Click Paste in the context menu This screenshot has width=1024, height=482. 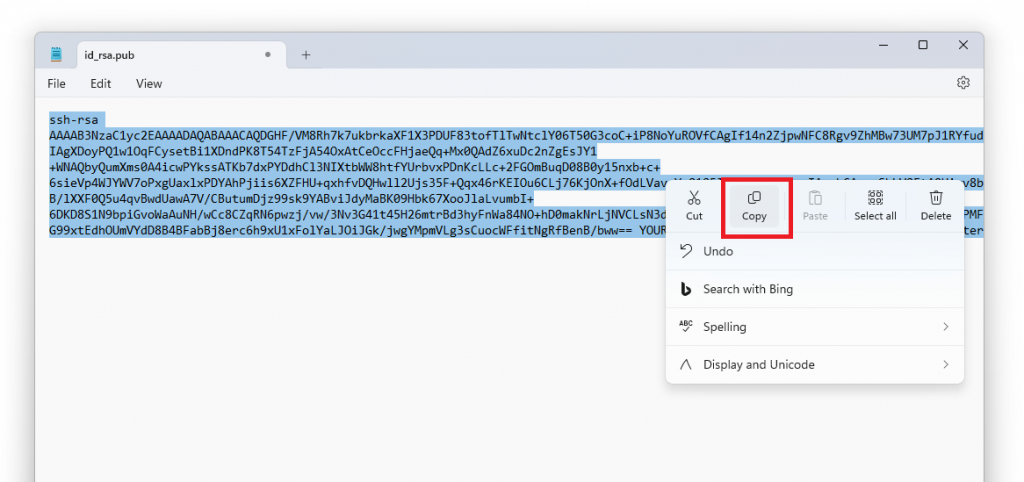[815, 205]
